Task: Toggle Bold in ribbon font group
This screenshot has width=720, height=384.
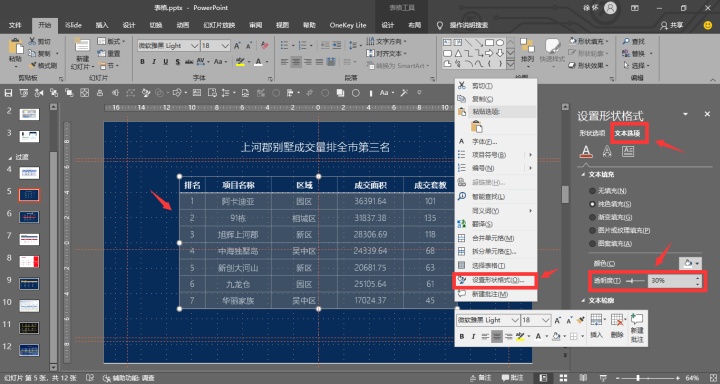Action: pyautogui.click(x=142, y=62)
